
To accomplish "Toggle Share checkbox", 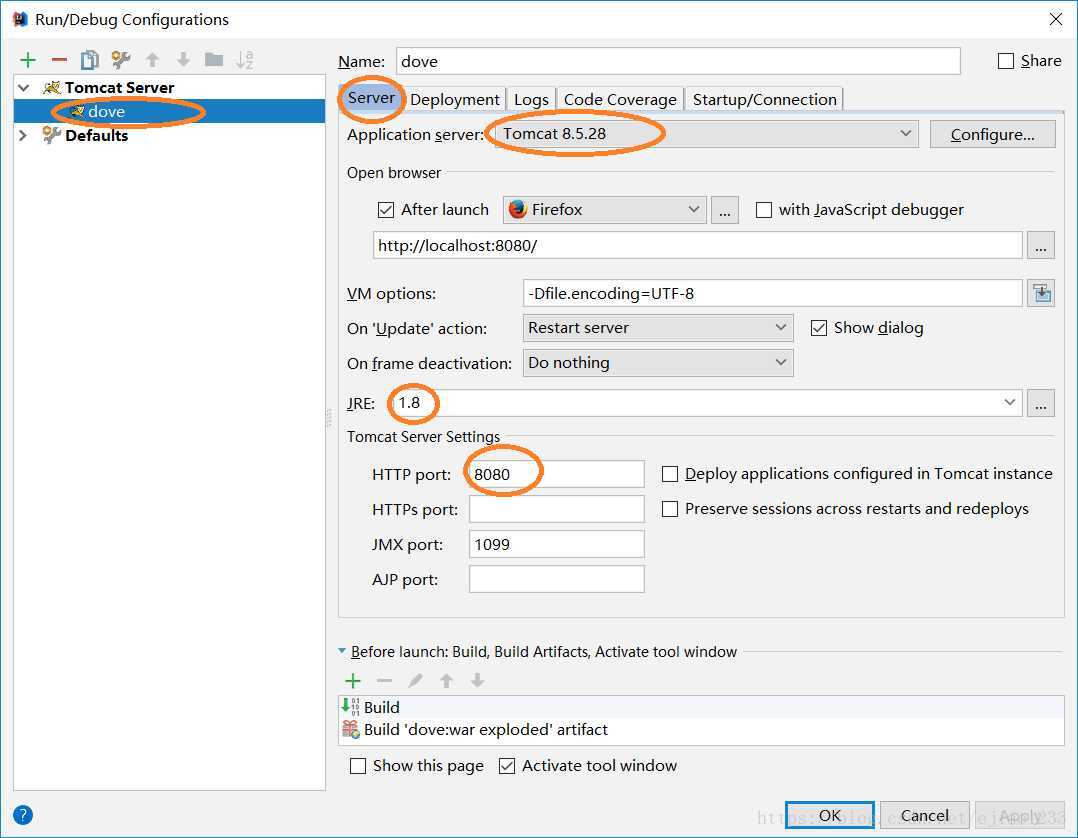I will (x=1006, y=61).
